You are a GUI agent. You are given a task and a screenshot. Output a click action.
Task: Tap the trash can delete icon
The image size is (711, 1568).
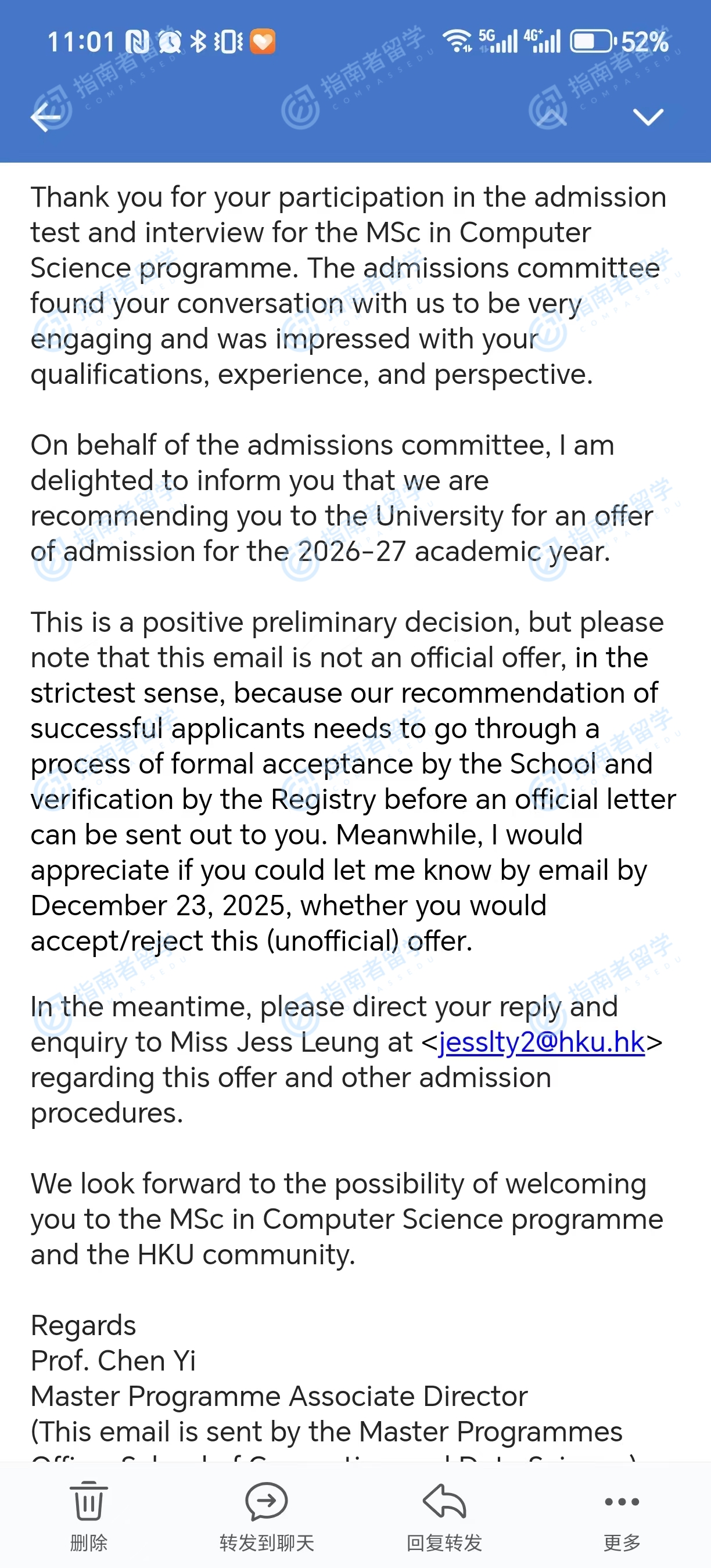[x=89, y=1501]
